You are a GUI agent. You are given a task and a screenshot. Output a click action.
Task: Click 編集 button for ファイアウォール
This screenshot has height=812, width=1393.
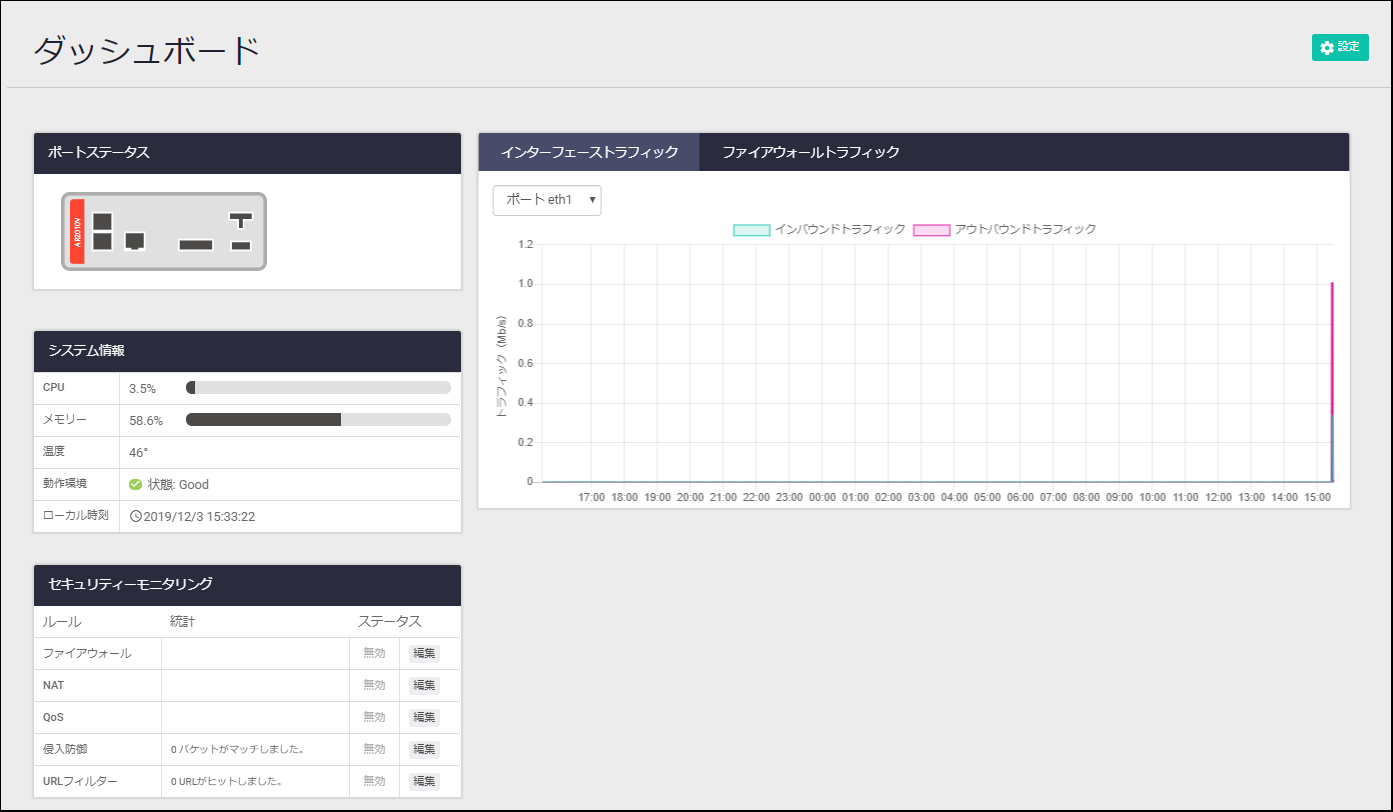point(424,654)
